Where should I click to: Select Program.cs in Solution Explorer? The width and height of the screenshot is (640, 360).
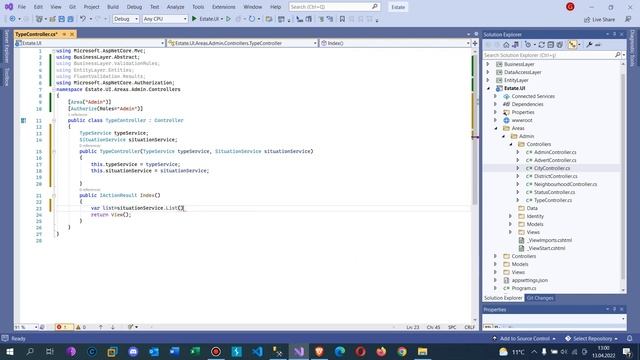(x=524, y=288)
